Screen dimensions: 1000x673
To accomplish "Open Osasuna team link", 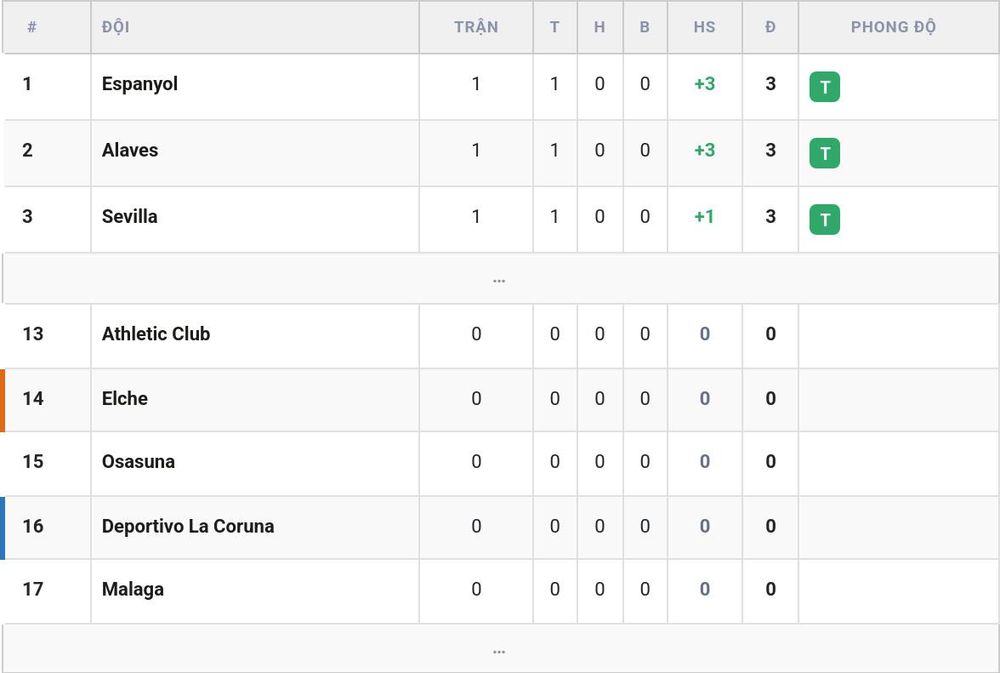I will [x=138, y=462].
